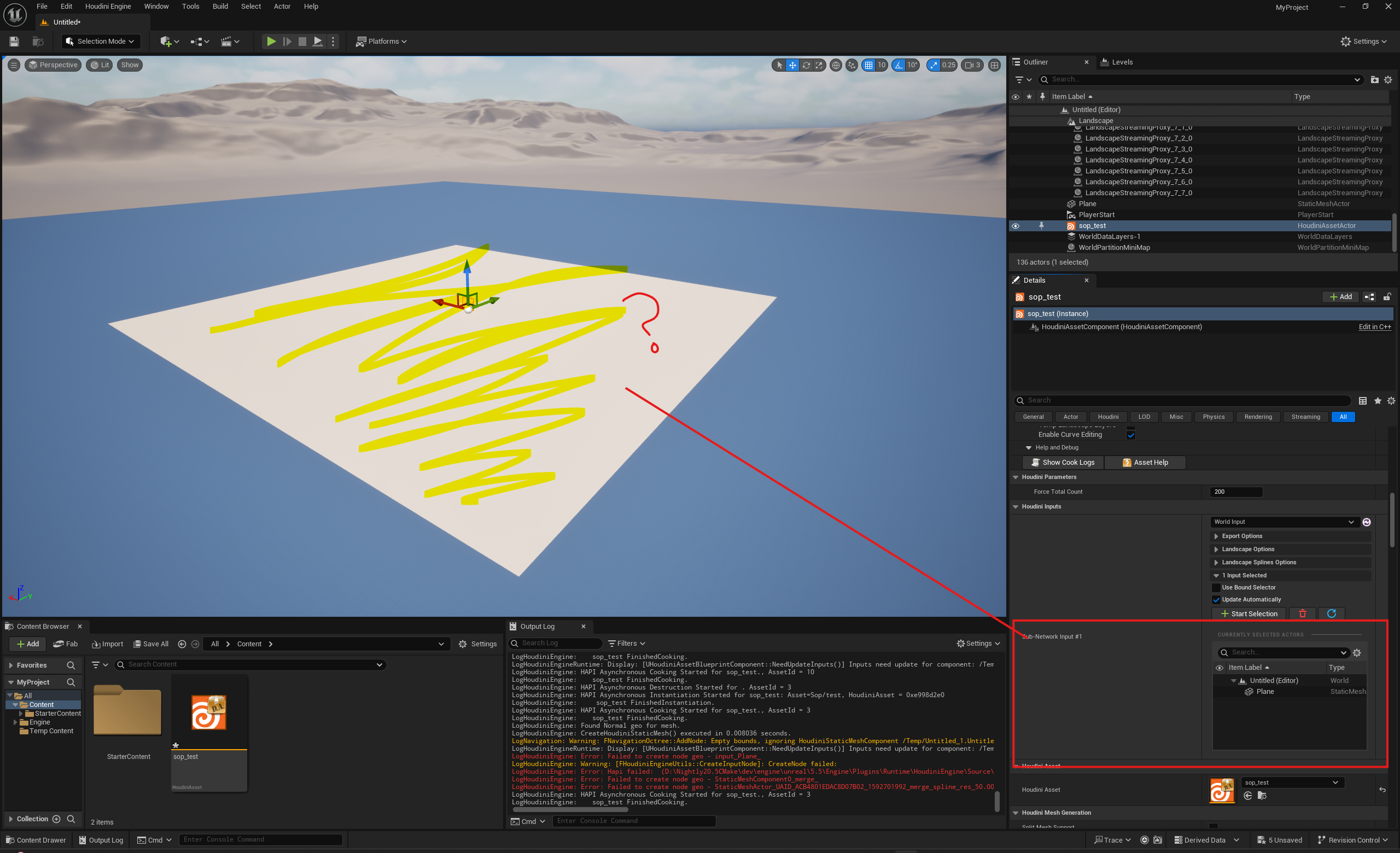Toggle rotation angle snapping
Screen dimensions: 1400x853
(899, 65)
